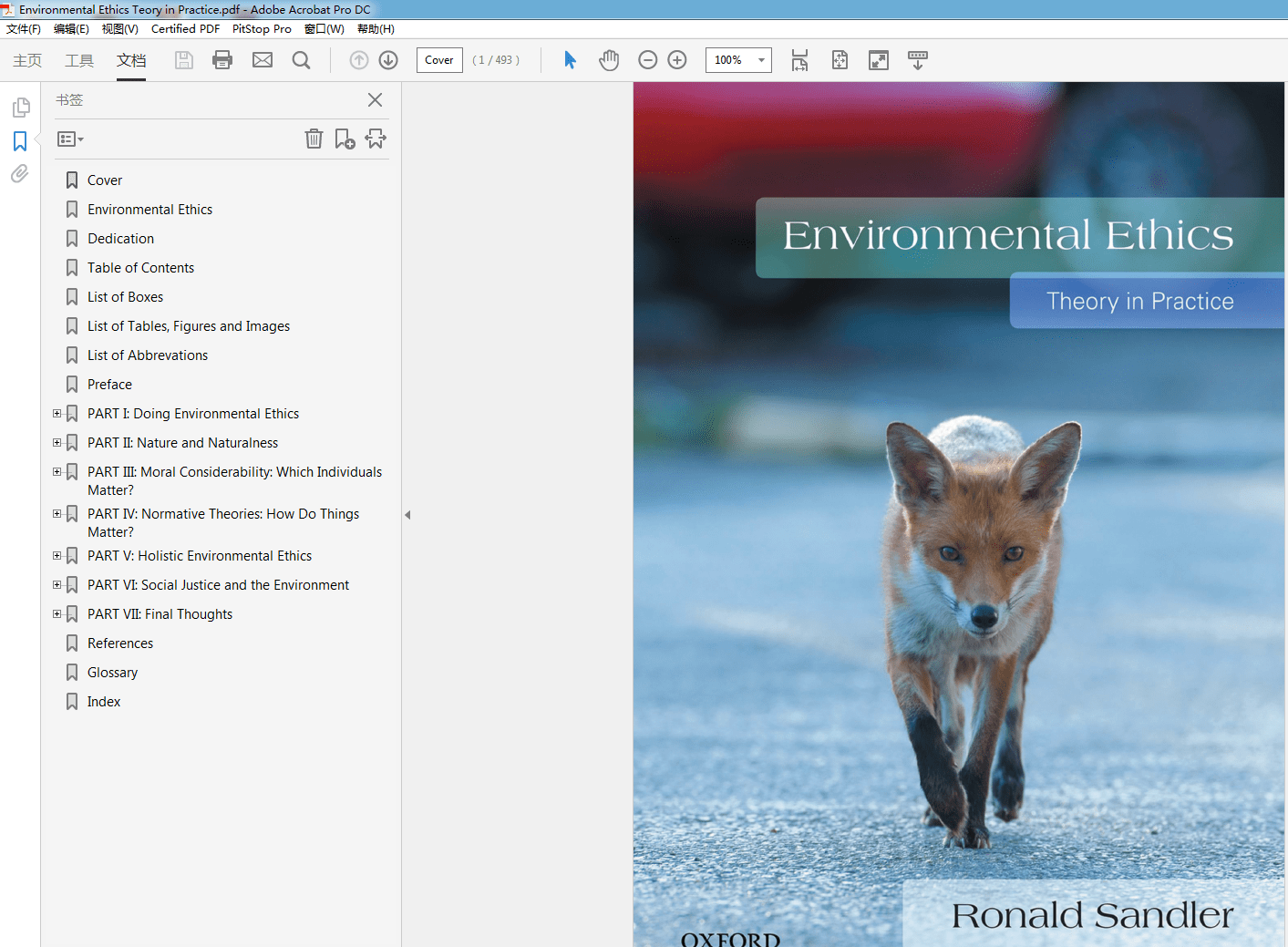Go to the Table of Contents bookmark
The image size is (1288, 947).
pos(140,267)
